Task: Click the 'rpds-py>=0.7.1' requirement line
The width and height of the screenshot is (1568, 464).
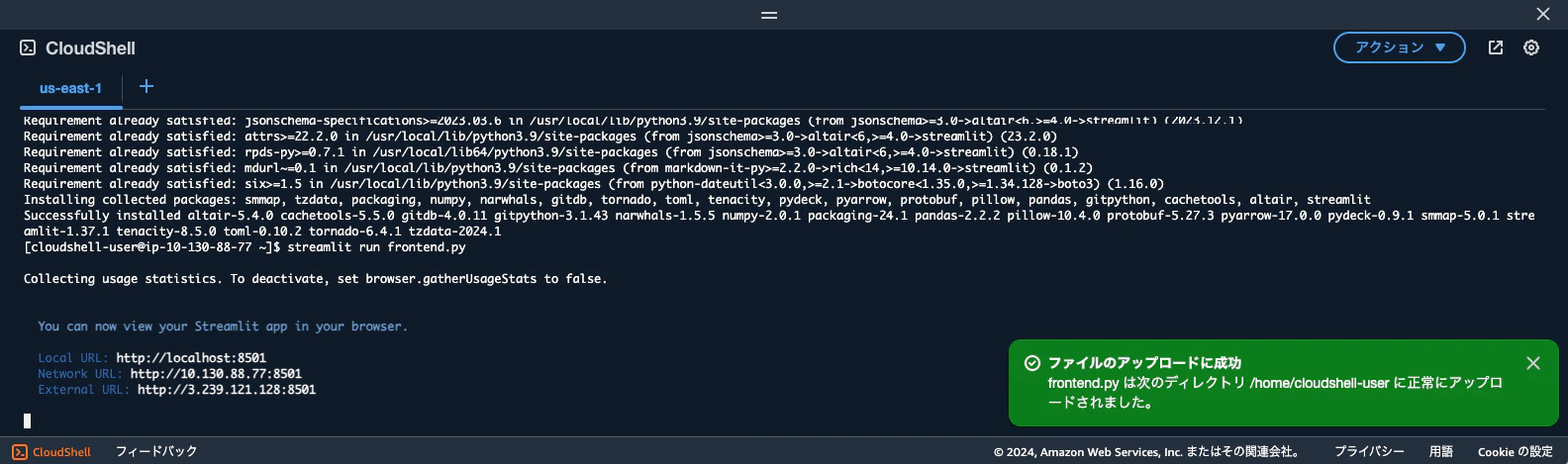Action: pos(551,152)
